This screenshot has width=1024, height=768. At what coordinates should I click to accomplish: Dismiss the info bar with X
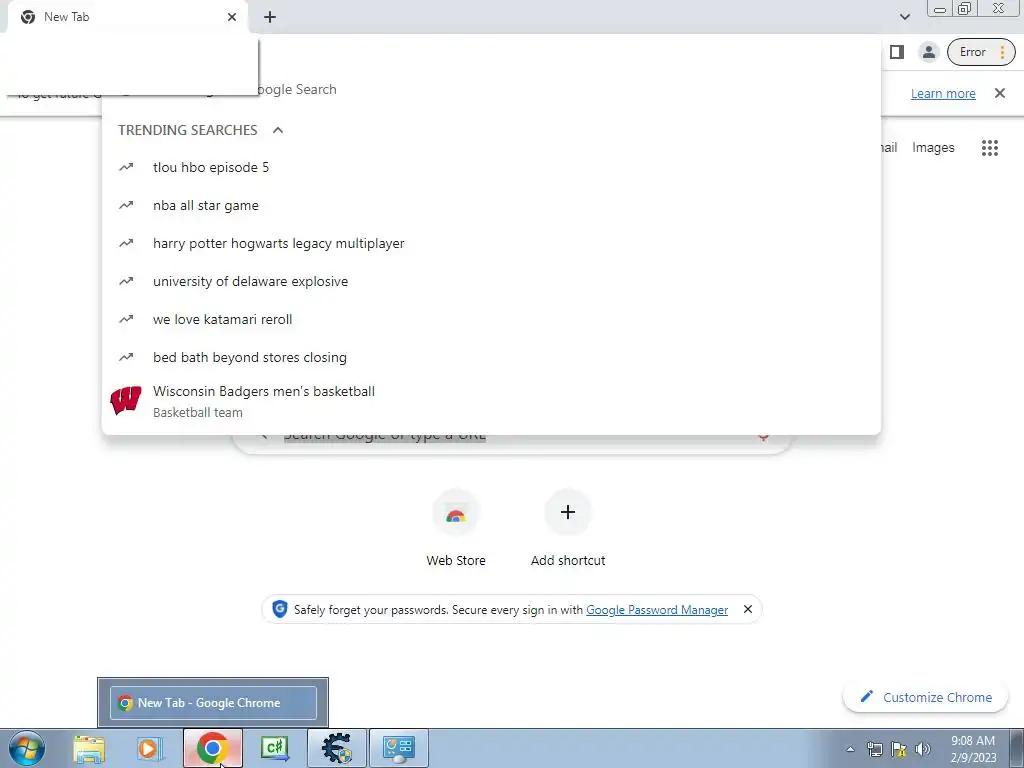999,93
